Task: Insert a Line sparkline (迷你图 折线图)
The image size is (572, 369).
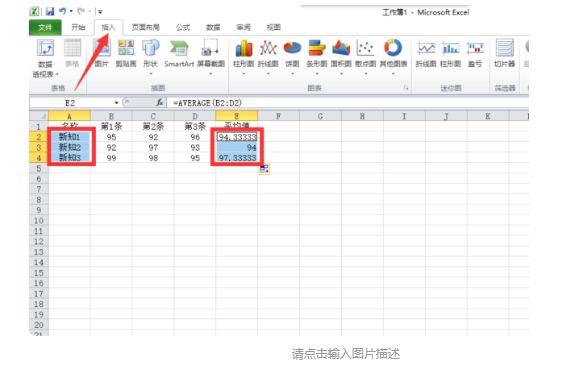Action: click(x=426, y=54)
